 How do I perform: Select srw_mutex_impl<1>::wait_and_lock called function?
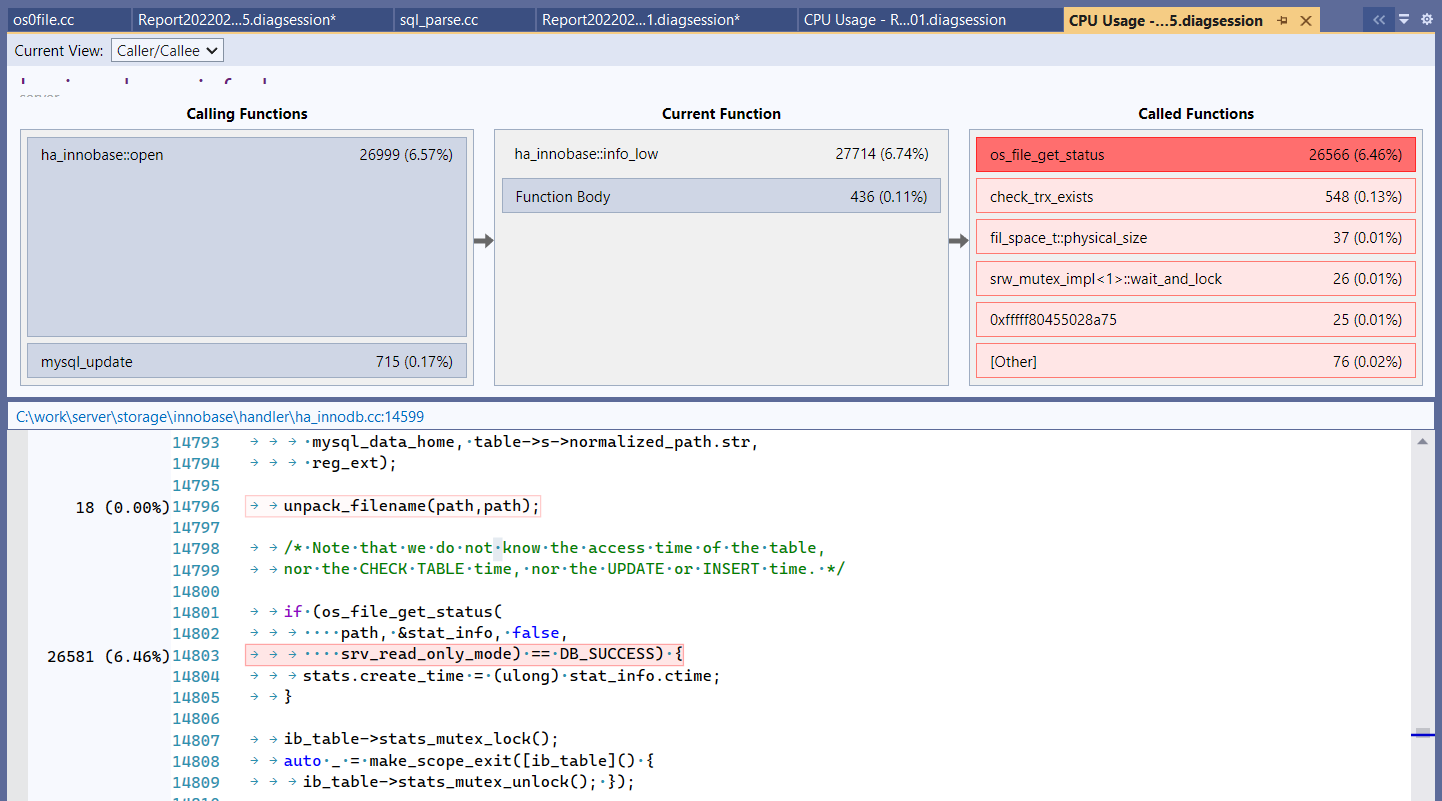[x=1196, y=279]
